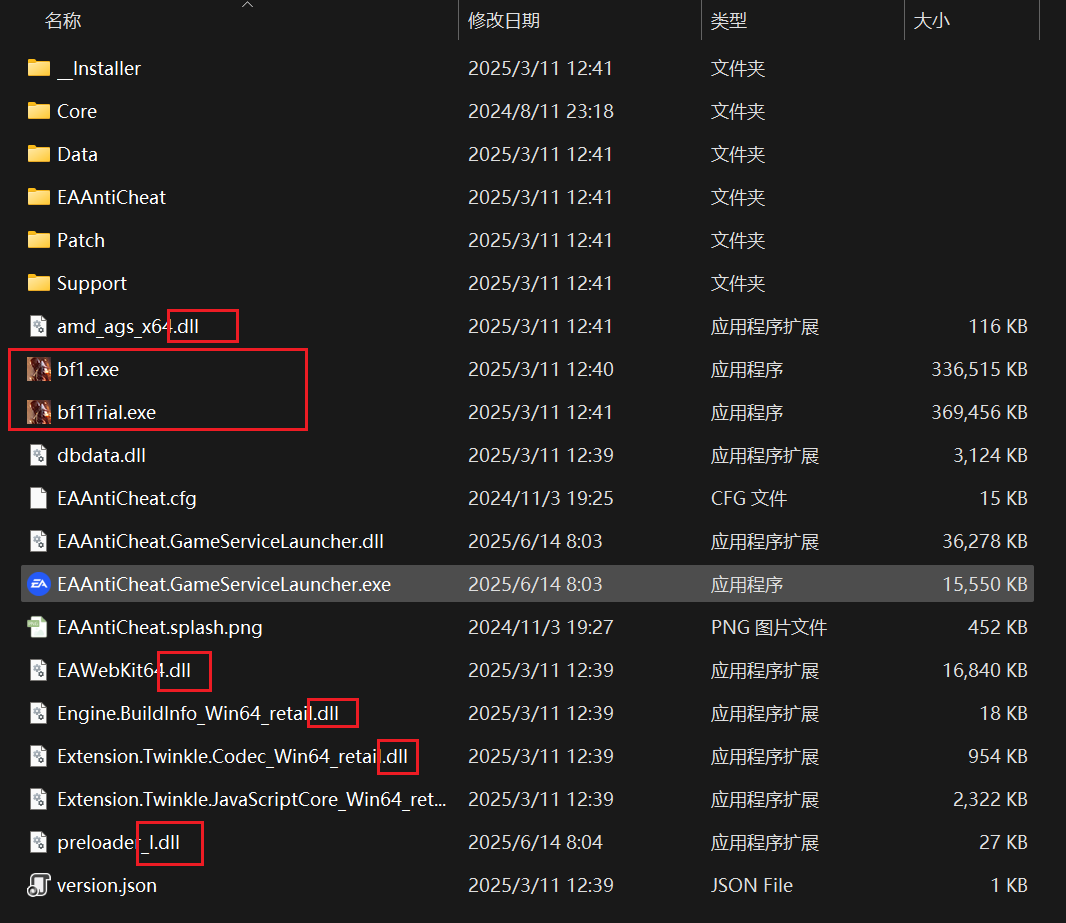Click the JSON File type cell
This screenshot has width=1066, height=923.
(752, 885)
